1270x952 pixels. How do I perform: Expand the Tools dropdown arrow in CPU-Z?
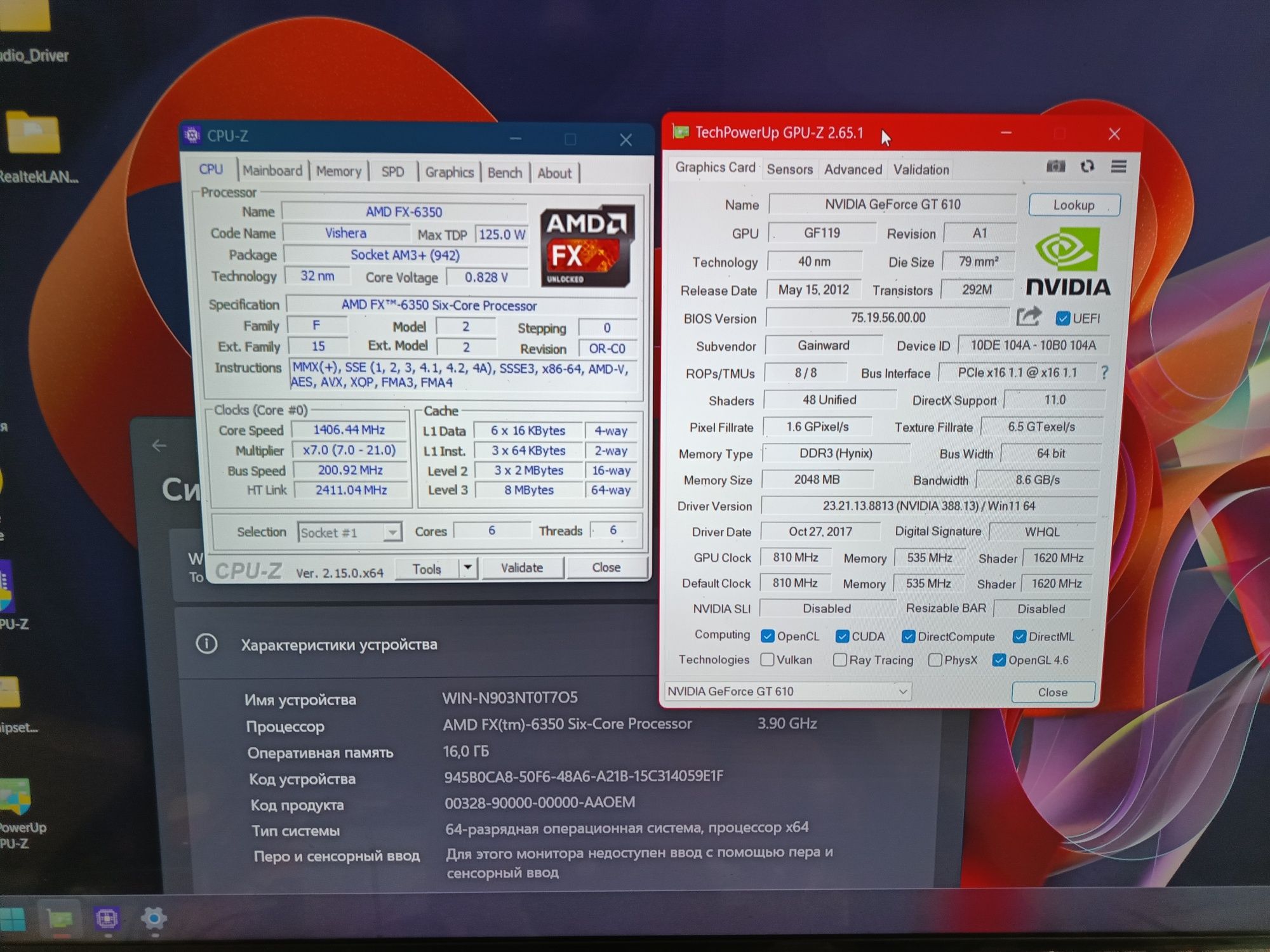[468, 567]
